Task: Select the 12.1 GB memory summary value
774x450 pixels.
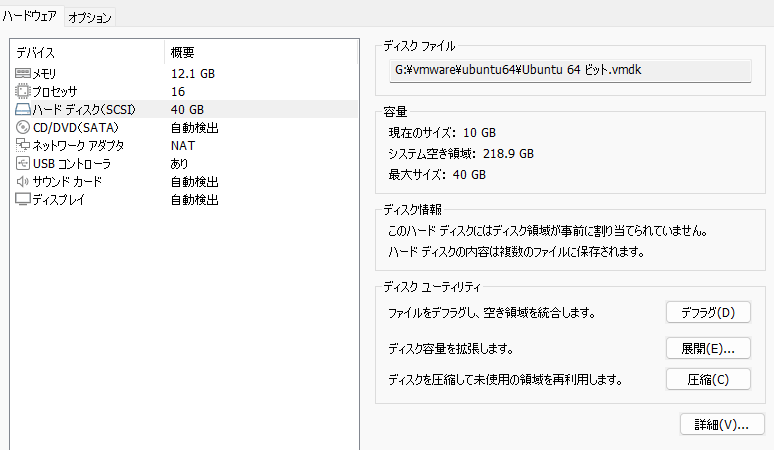Action: [x=192, y=73]
